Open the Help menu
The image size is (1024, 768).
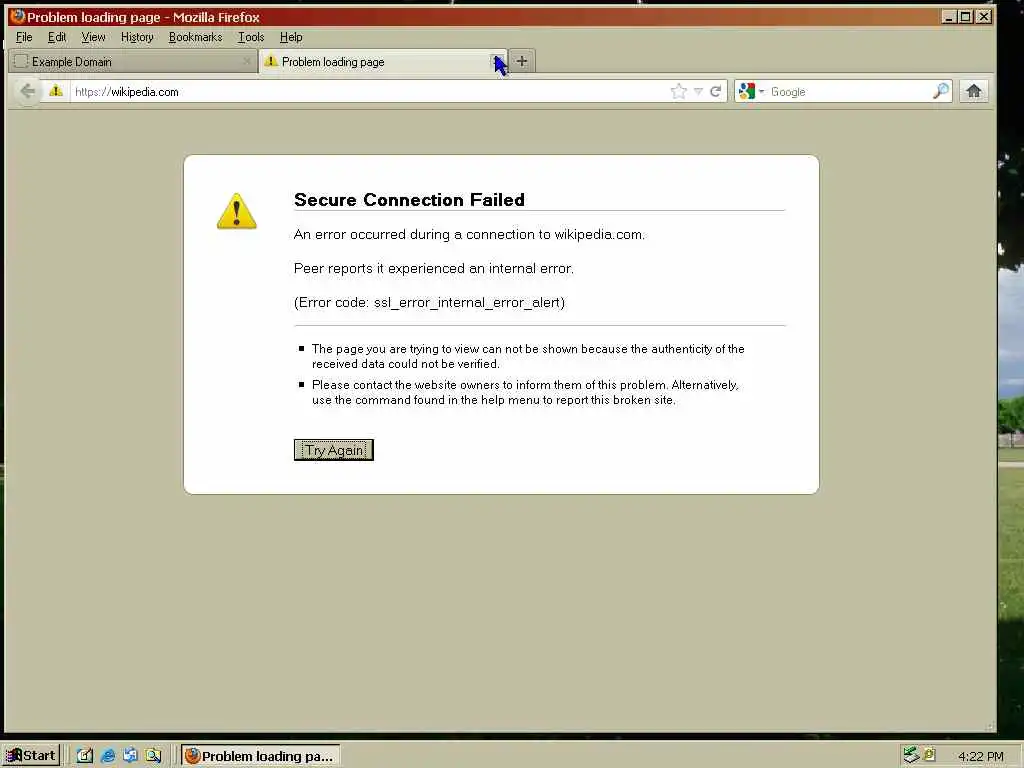[291, 37]
